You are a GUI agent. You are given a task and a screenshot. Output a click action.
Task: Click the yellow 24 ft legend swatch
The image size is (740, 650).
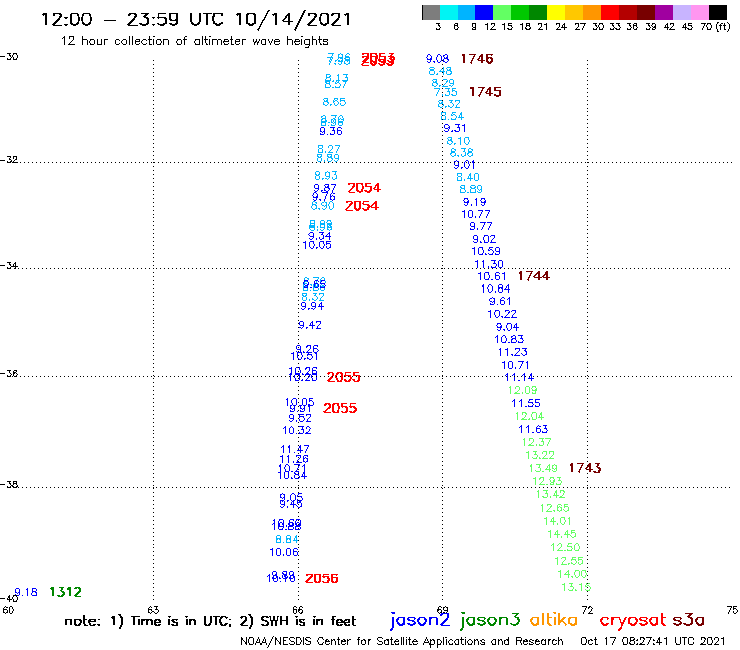[x=556, y=12]
